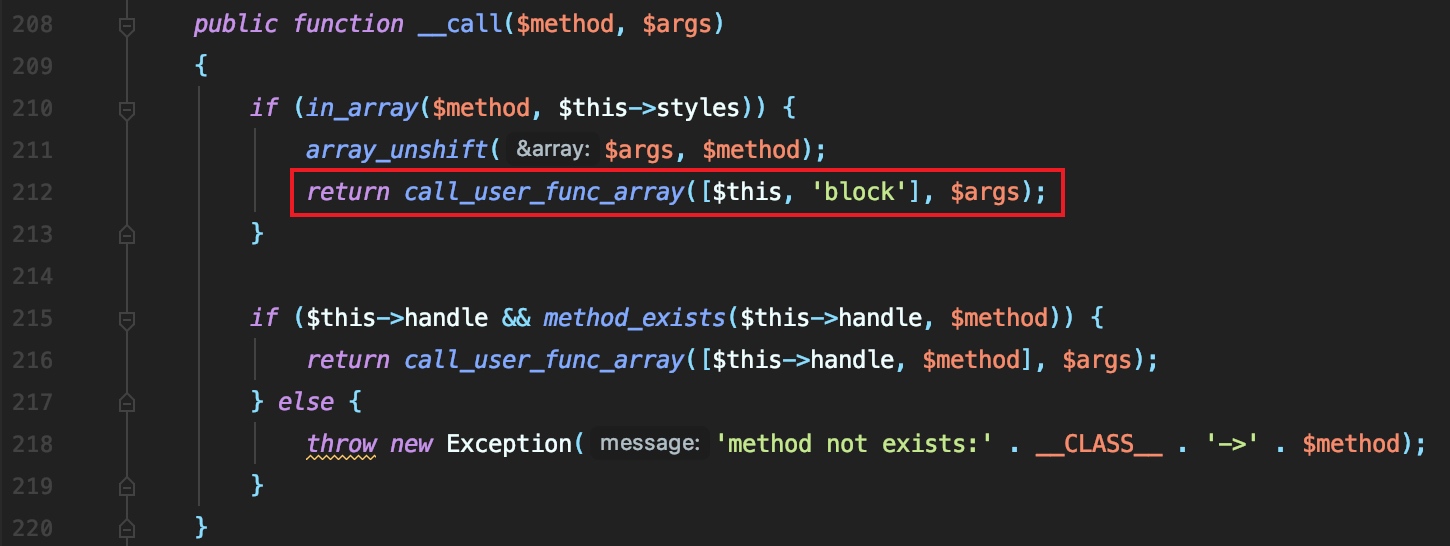Click line number 218 in the gutter
The width and height of the screenshot is (1450, 546).
pyautogui.click(x=32, y=444)
